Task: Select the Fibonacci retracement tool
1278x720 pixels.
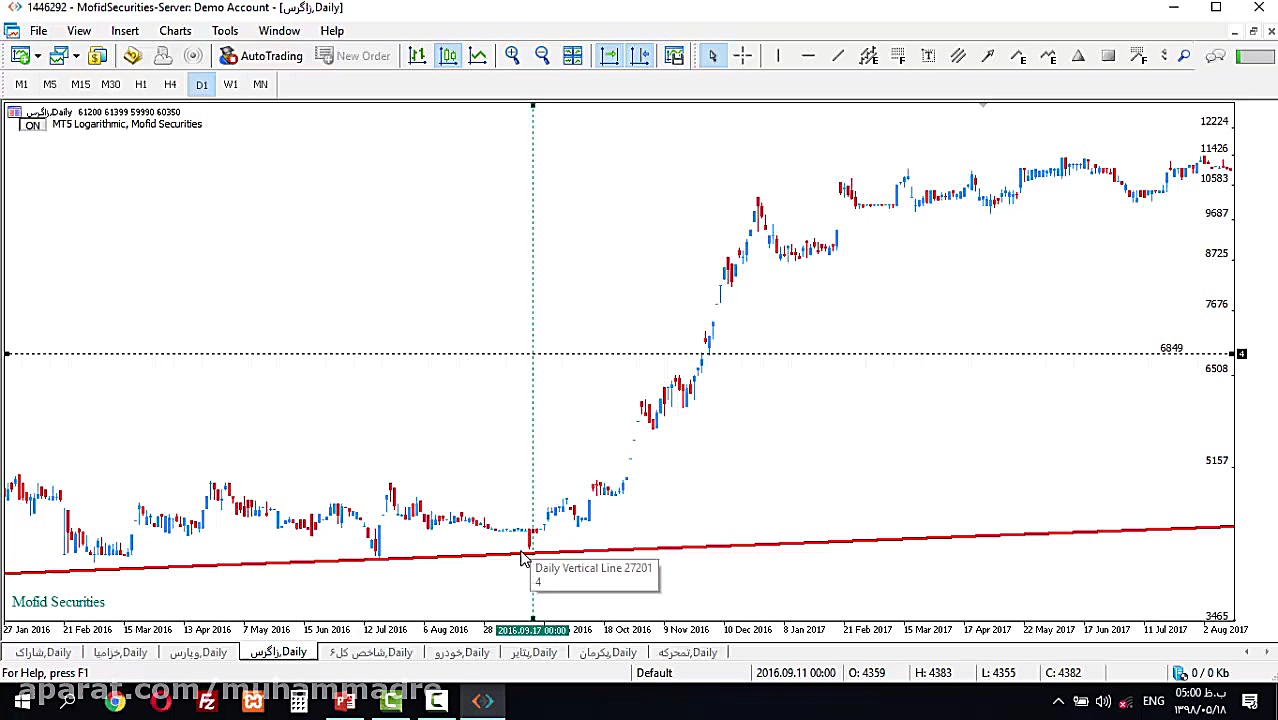Action: (x=898, y=56)
